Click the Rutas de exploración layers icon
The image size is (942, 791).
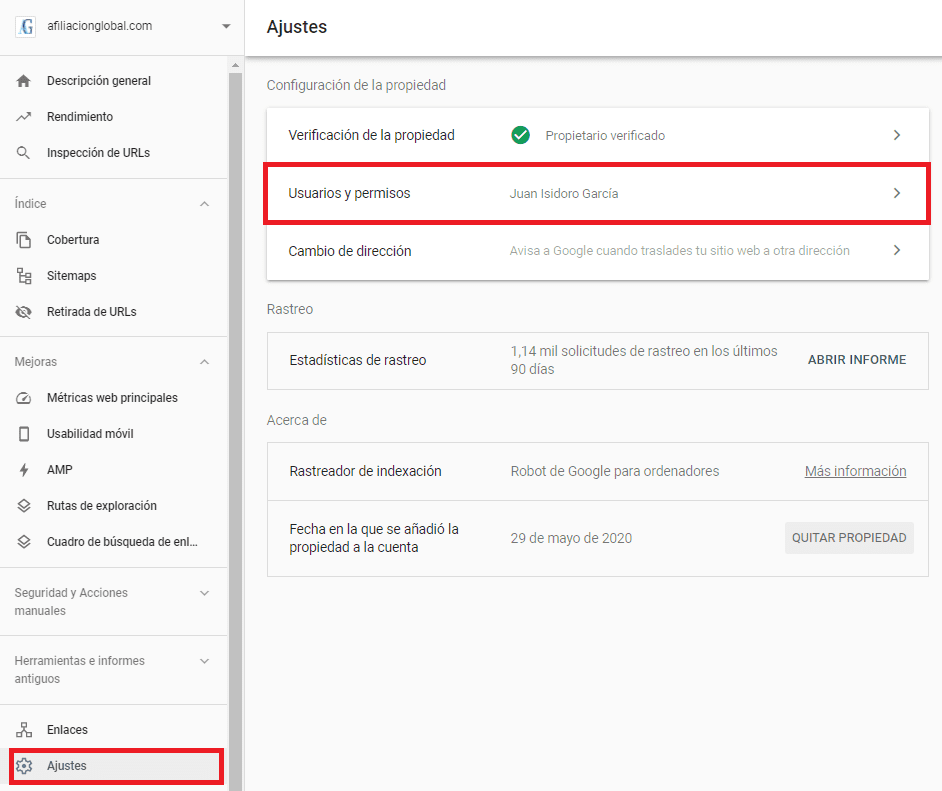pyautogui.click(x=23, y=506)
